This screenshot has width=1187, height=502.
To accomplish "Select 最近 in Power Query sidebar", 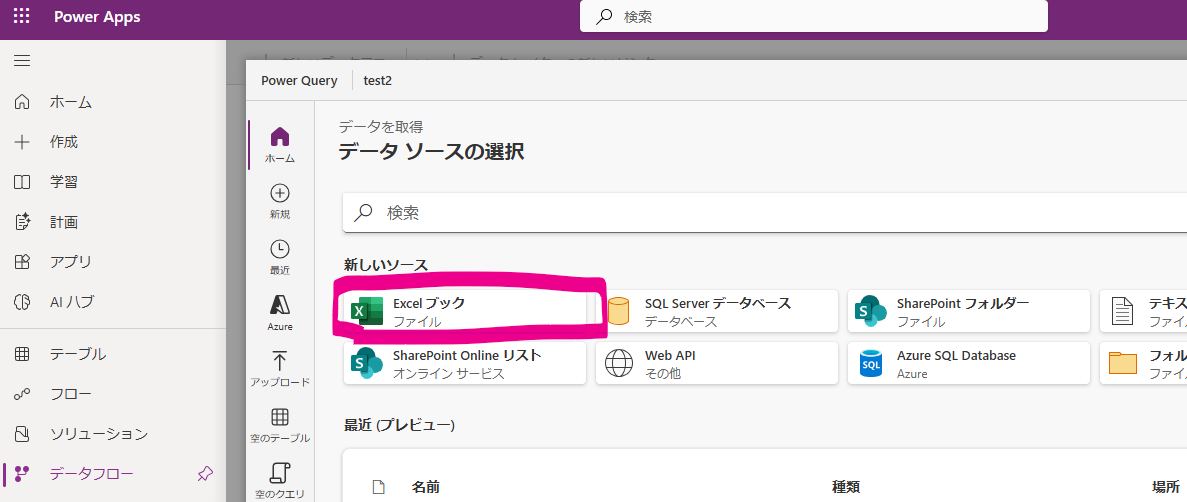I will [280, 257].
